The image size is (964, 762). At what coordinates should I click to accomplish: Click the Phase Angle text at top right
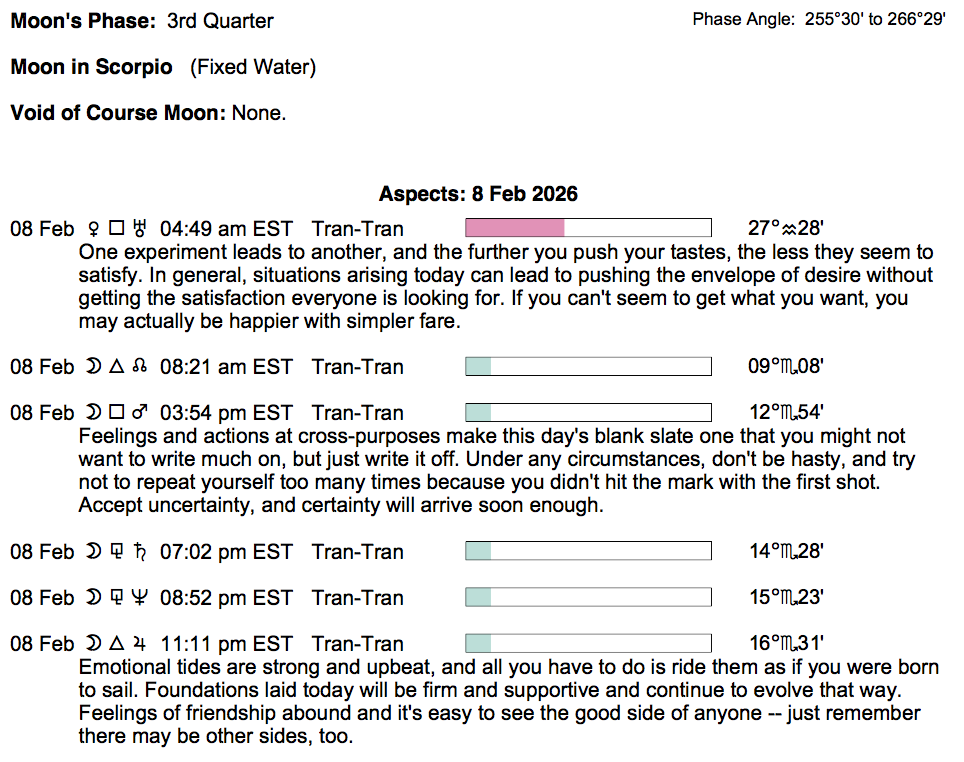(818, 19)
